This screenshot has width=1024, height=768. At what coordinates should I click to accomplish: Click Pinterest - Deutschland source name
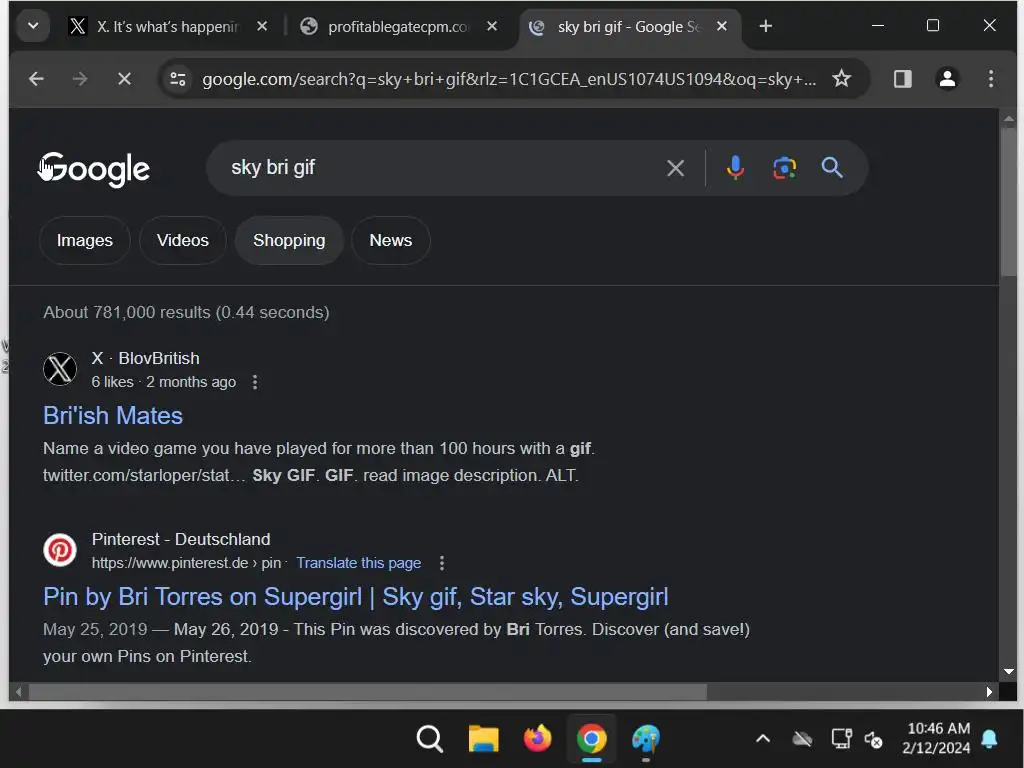point(181,539)
